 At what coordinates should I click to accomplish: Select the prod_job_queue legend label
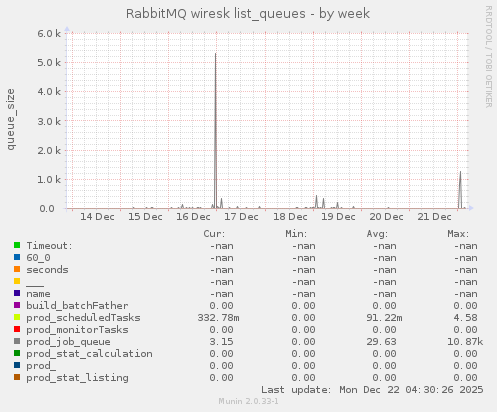click(x=68, y=342)
